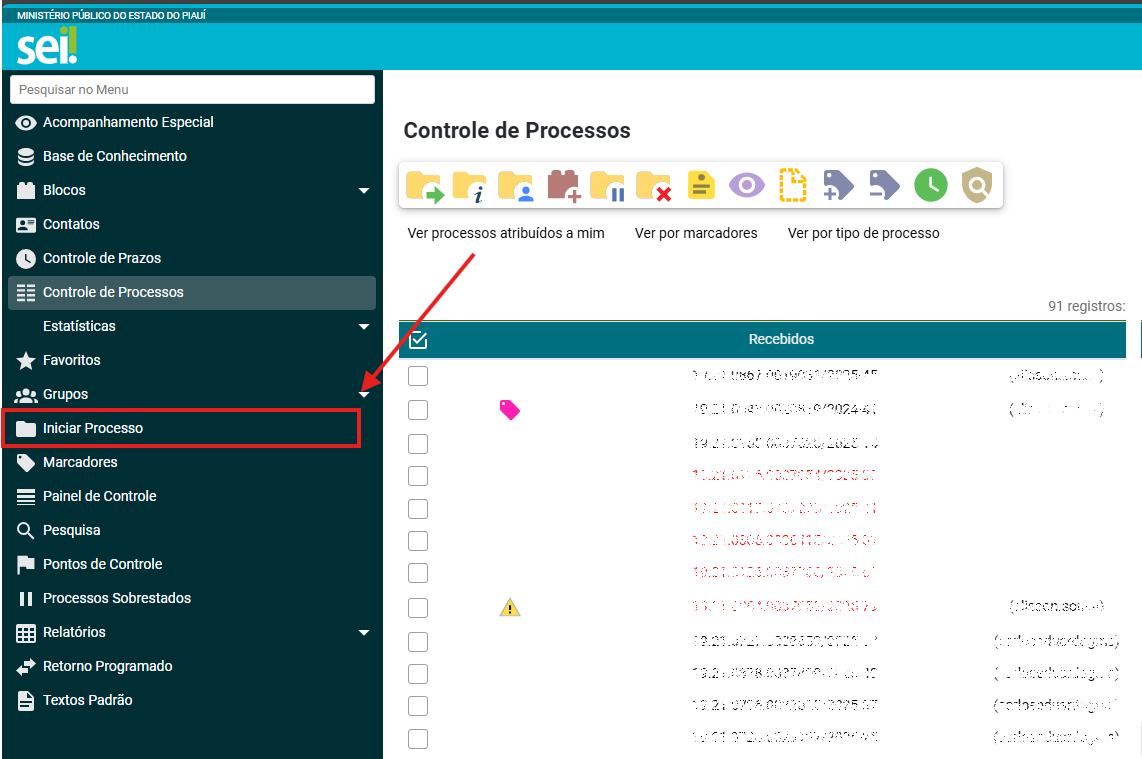Click 'Ver por marcadores' link

click(696, 233)
